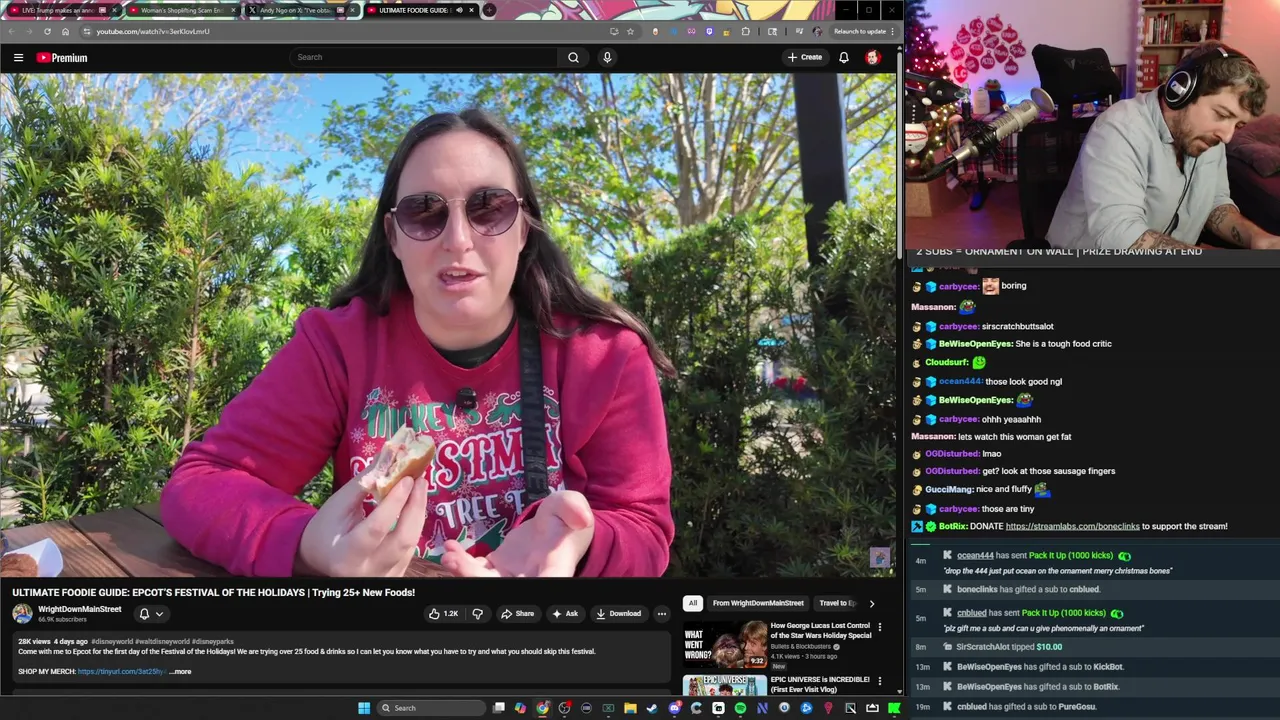
Task: Click the video title ULTIMATE FOODIE GUIDE
Action: [213, 593]
